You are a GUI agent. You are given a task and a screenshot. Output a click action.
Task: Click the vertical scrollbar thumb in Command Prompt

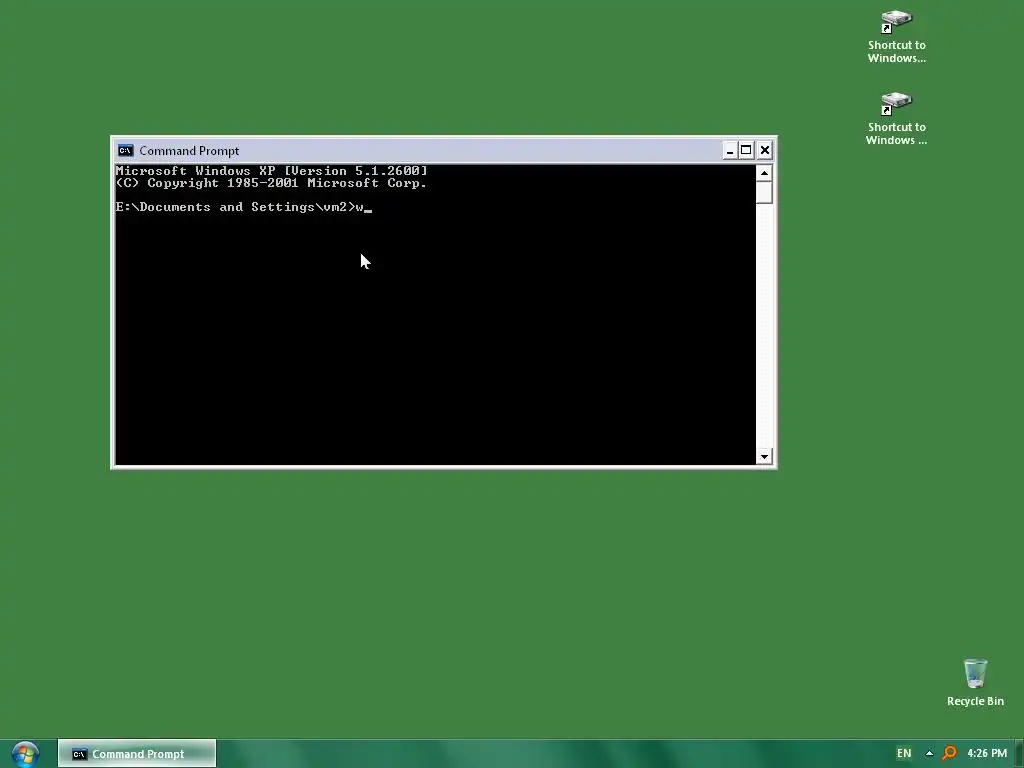click(764, 193)
